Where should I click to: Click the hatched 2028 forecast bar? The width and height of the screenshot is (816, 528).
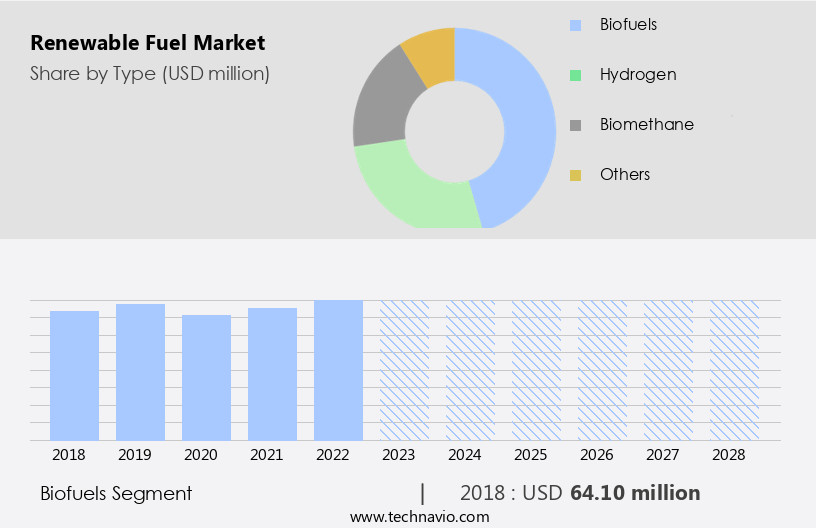[735, 370]
